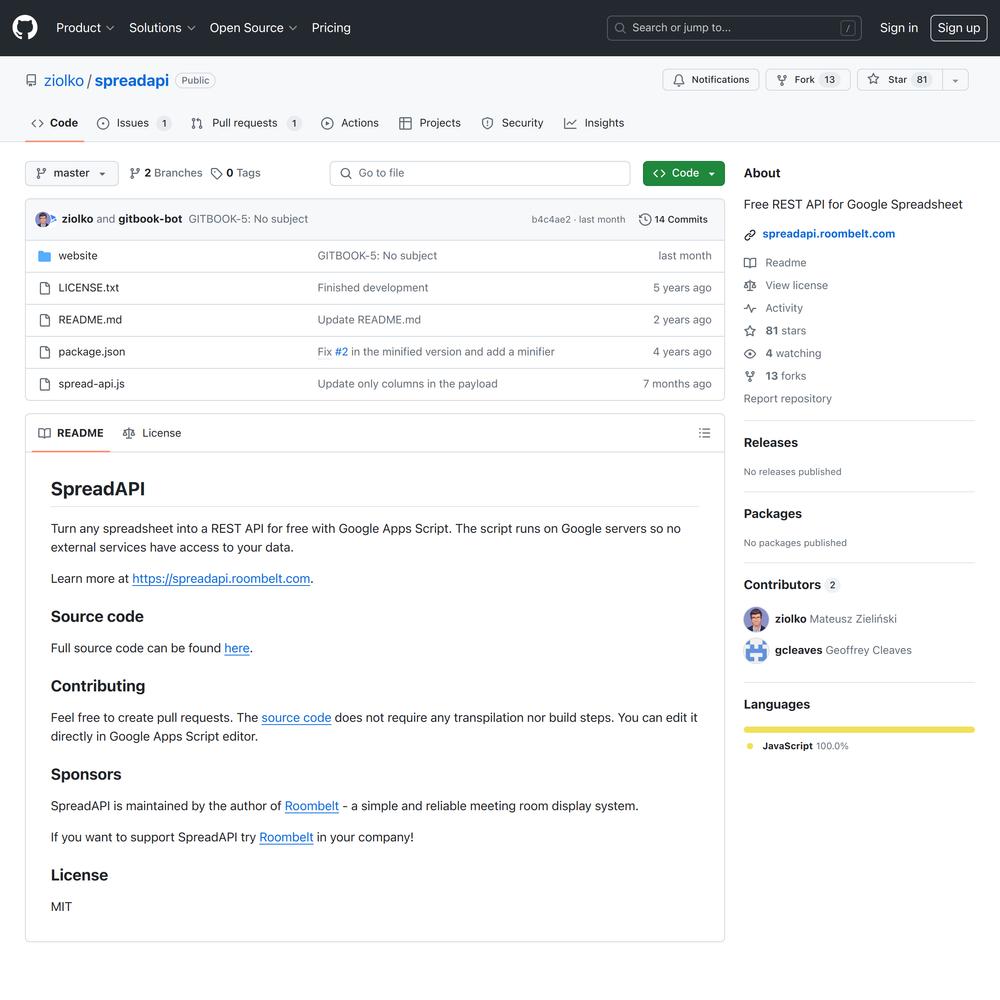Open the spreadapi.roombelt.com About link
Image resolution: width=1000 pixels, height=1000 pixels.
click(x=828, y=234)
